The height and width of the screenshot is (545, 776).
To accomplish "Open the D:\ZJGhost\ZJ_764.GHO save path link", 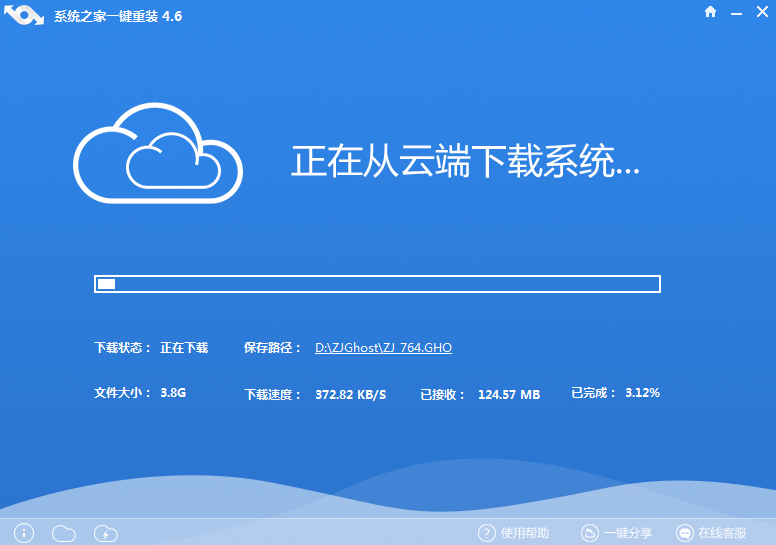I will [x=383, y=348].
